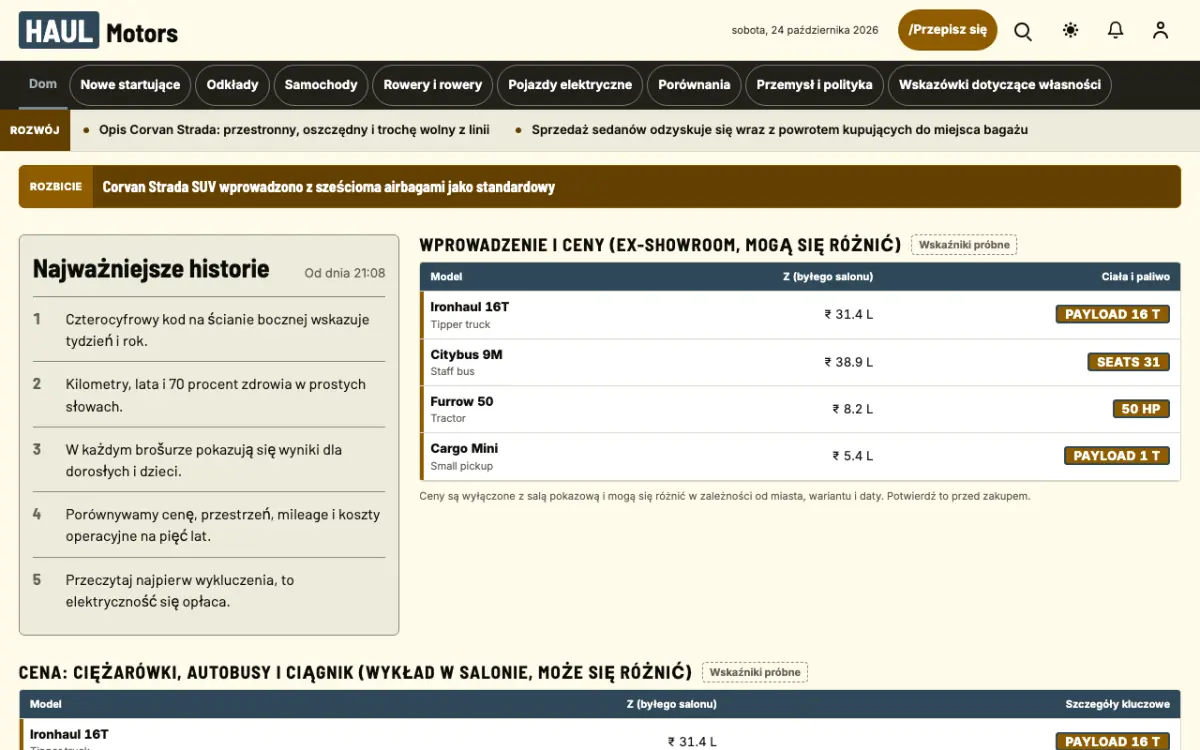This screenshot has width=1200, height=750.
Task: Click the PAYLOAD 16 T badge in the top table
Action: point(1113,315)
